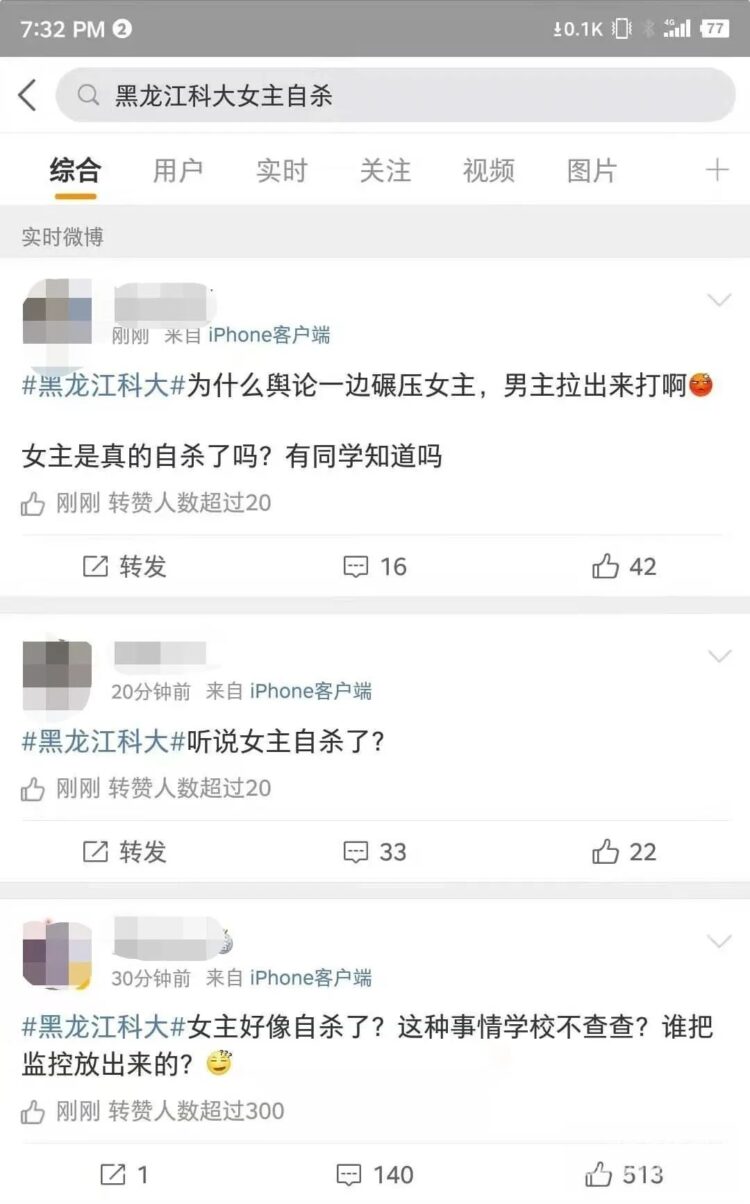Open the #黑龙江科大# hashtag in first post
The width and height of the screenshot is (750, 1204).
tap(104, 386)
